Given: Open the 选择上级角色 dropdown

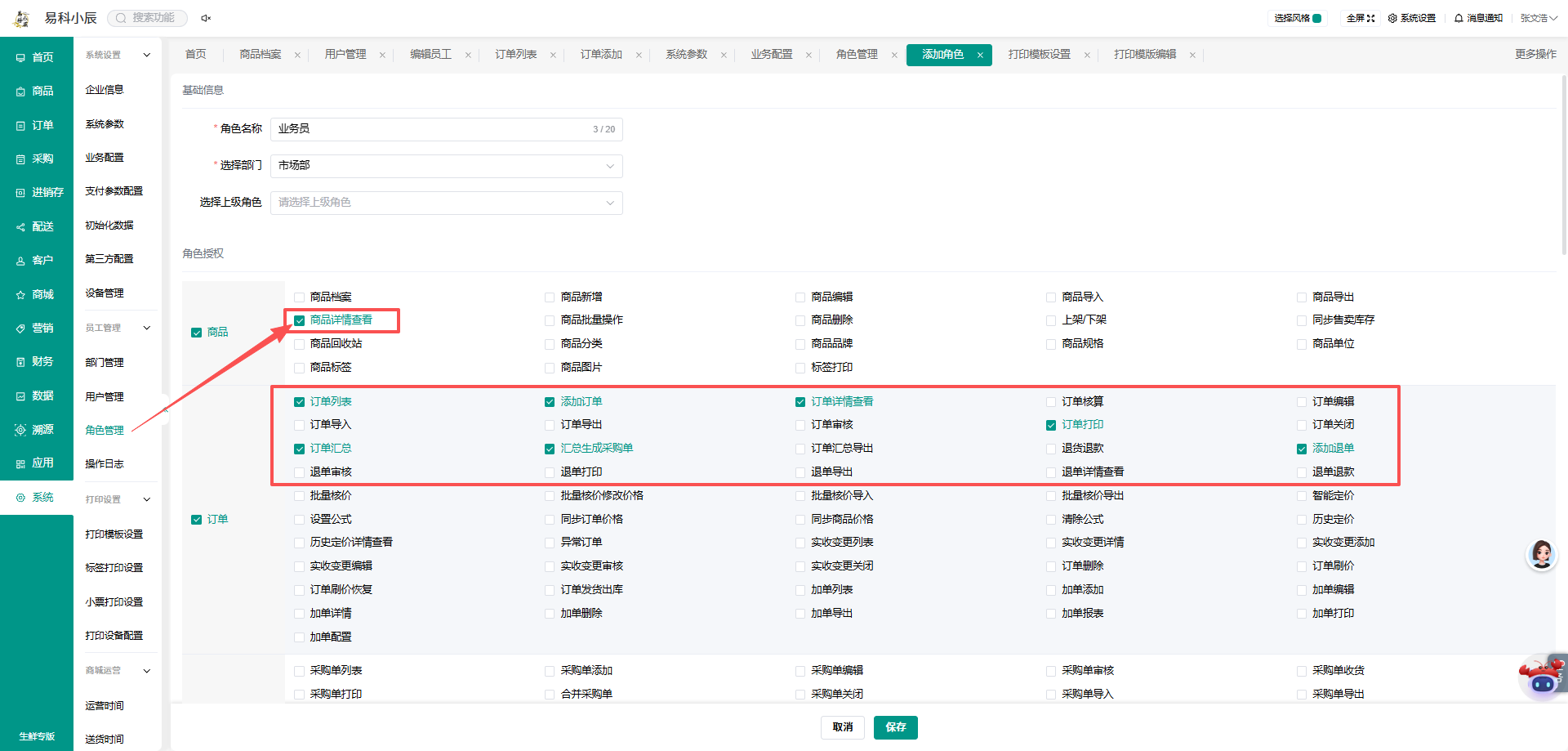Looking at the screenshot, I should click(447, 203).
